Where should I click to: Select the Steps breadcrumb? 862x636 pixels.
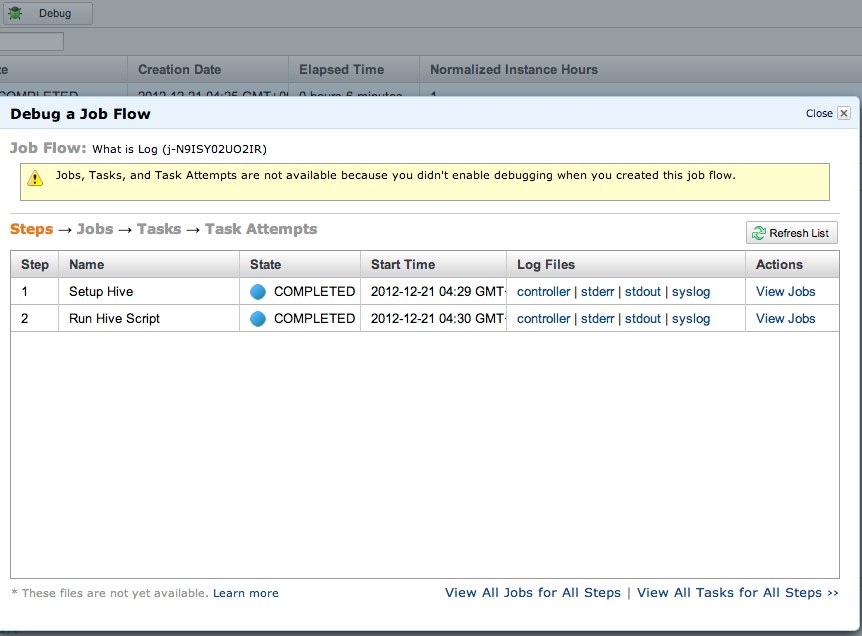[31, 229]
